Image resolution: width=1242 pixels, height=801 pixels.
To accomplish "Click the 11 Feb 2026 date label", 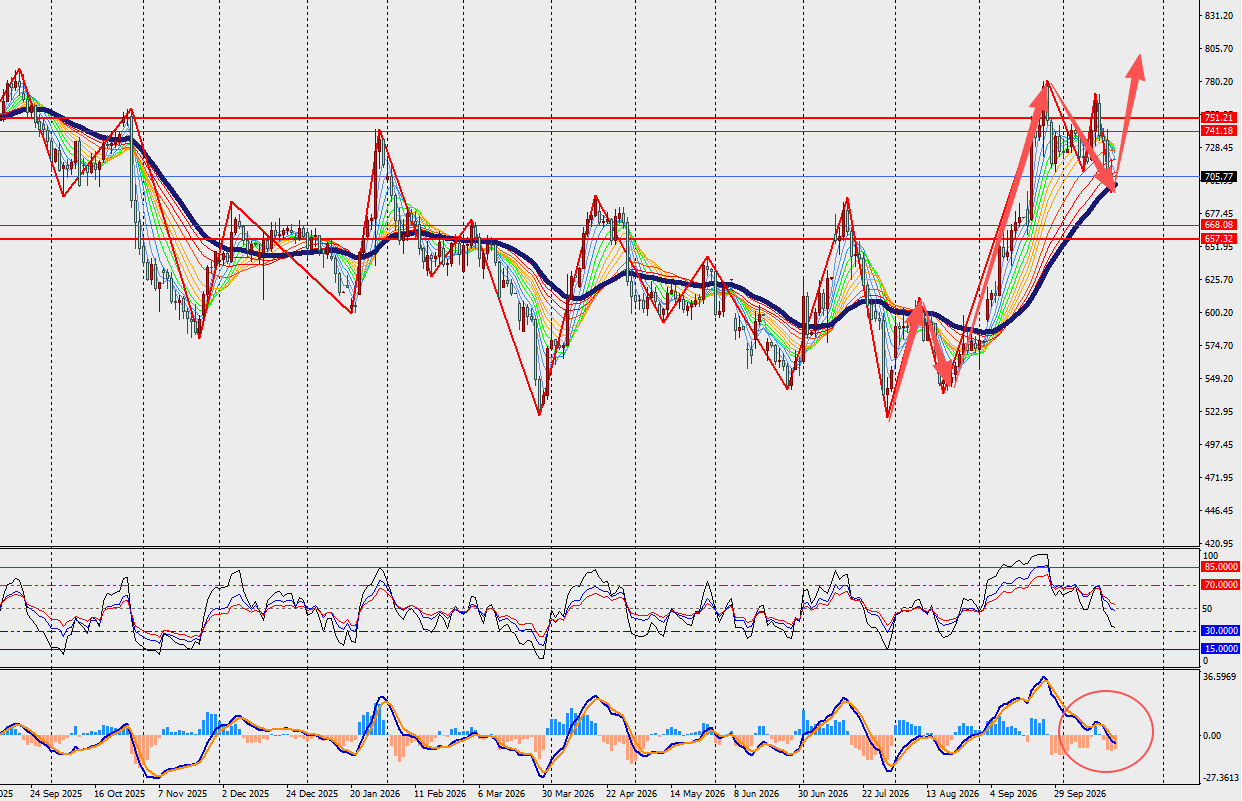I will [x=439, y=793].
